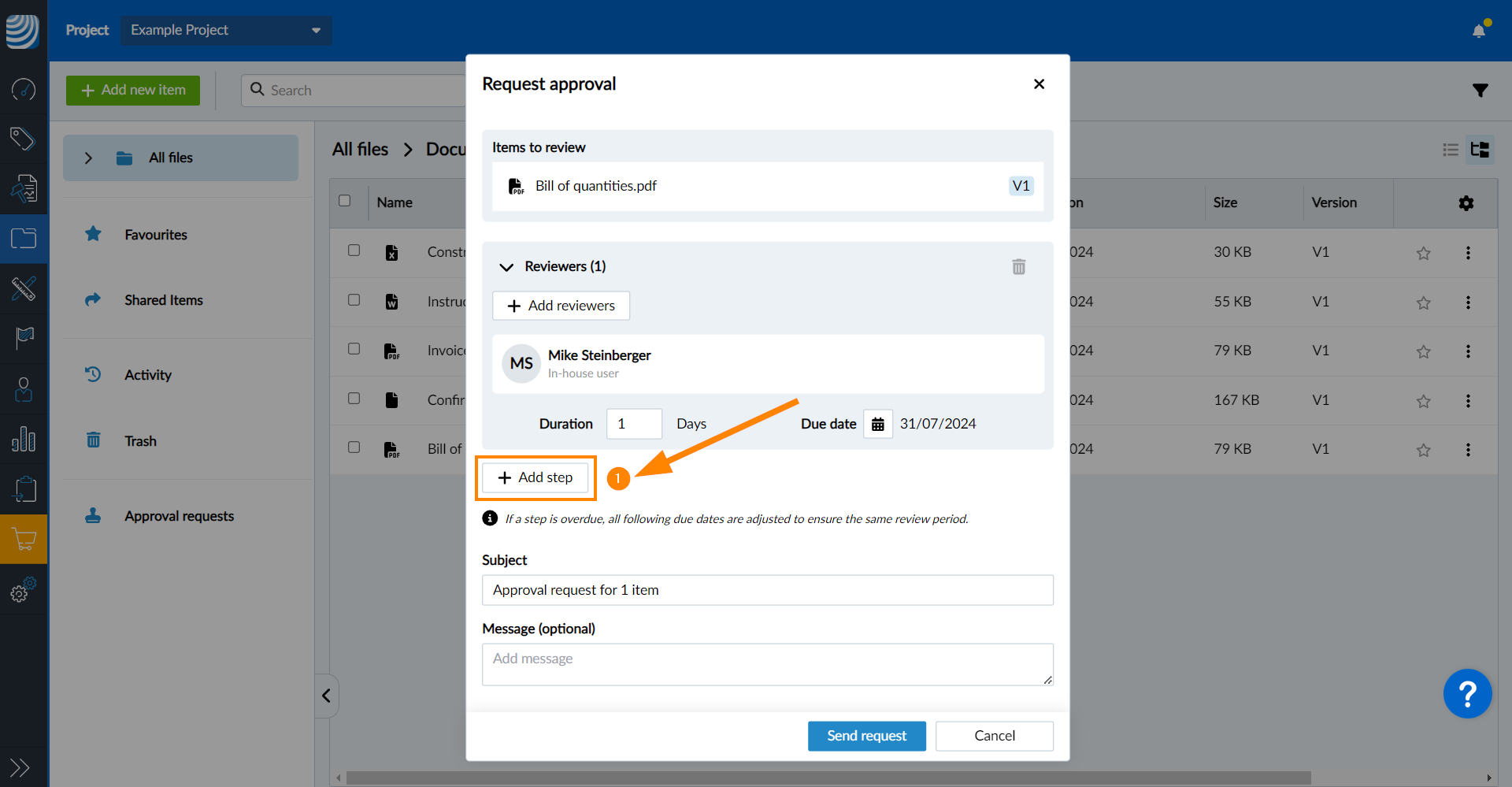This screenshot has height=787, width=1512.
Task: Click into the Subject text field
Action: (x=767, y=590)
